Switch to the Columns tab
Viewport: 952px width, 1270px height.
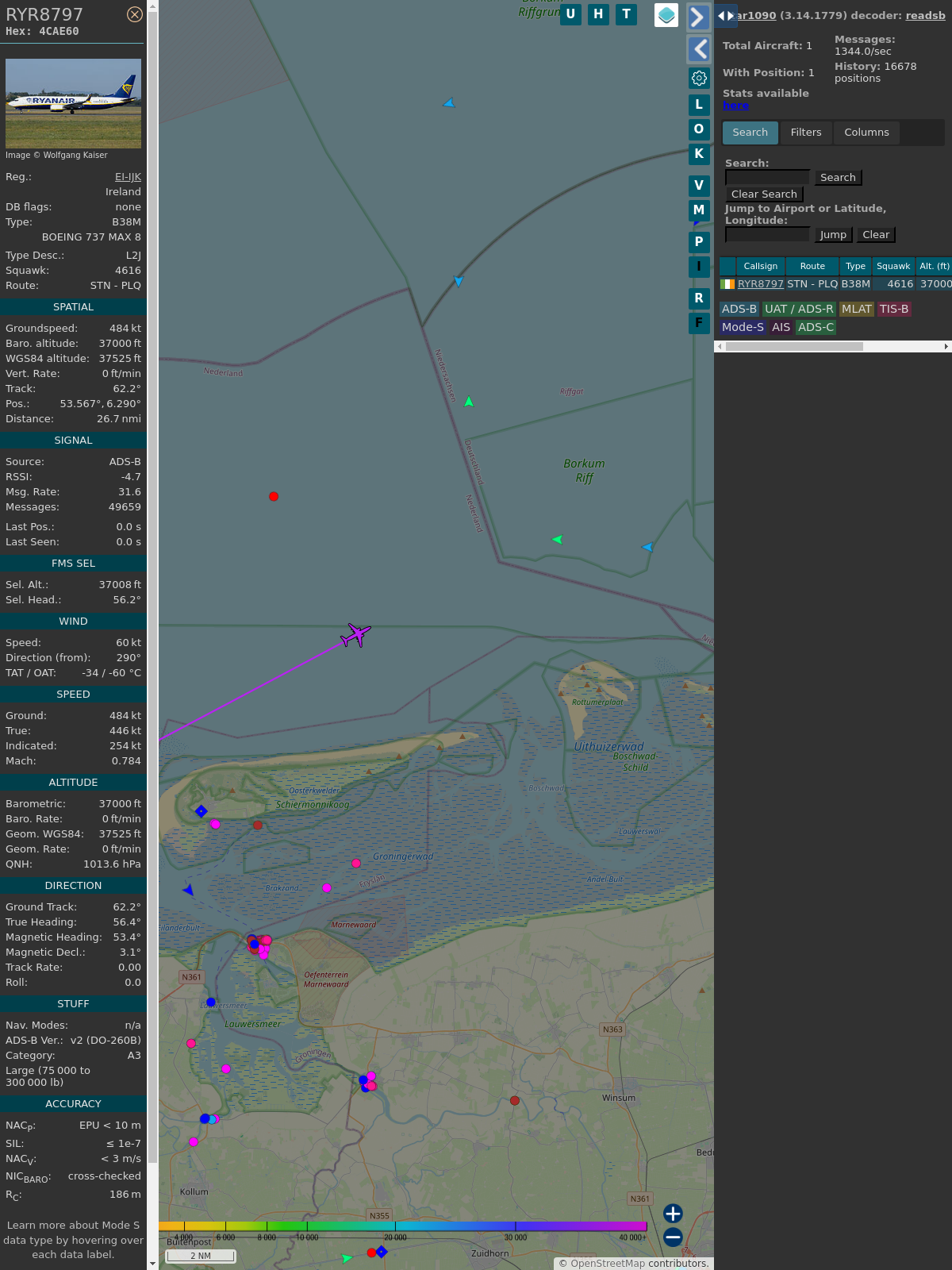pyautogui.click(x=866, y=133)
